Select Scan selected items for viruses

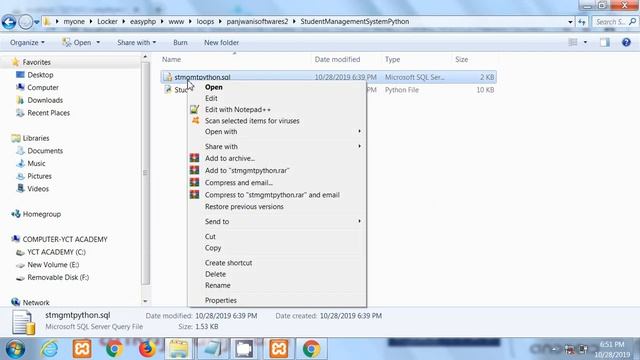(x=277, y=121)
